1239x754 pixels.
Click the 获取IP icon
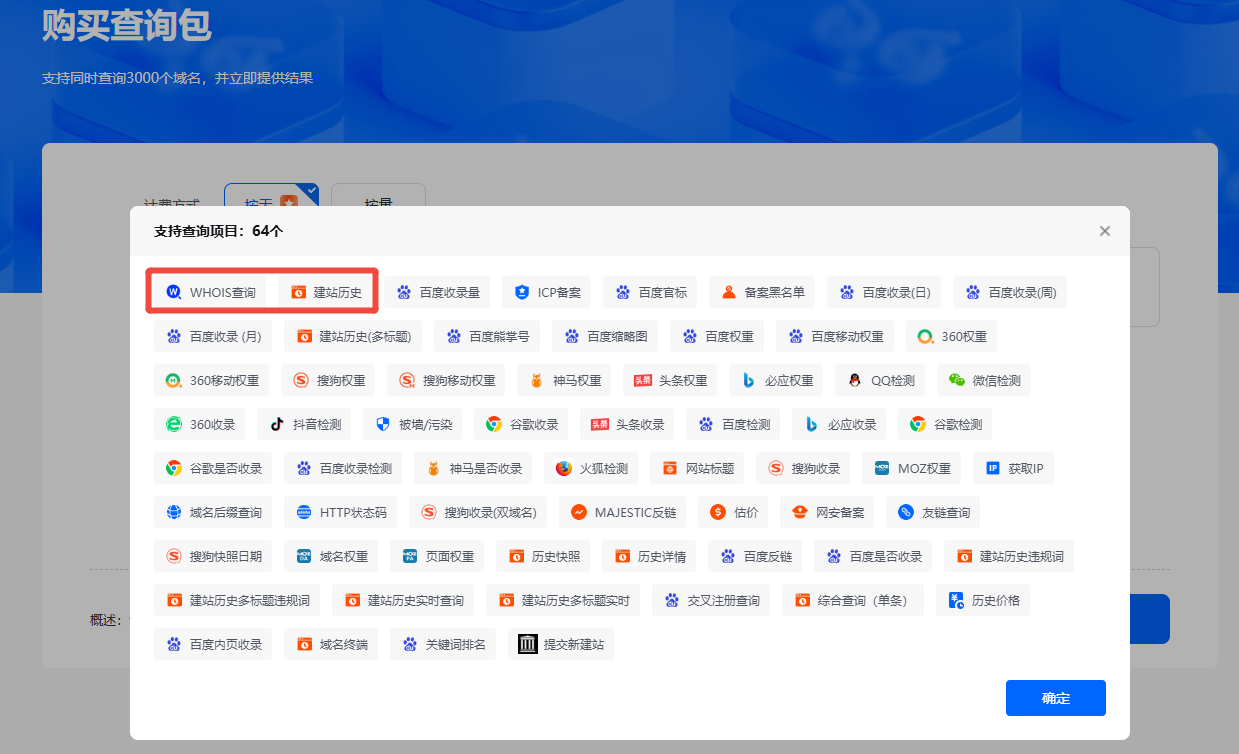pyautogui.click(x=992, y=468)
